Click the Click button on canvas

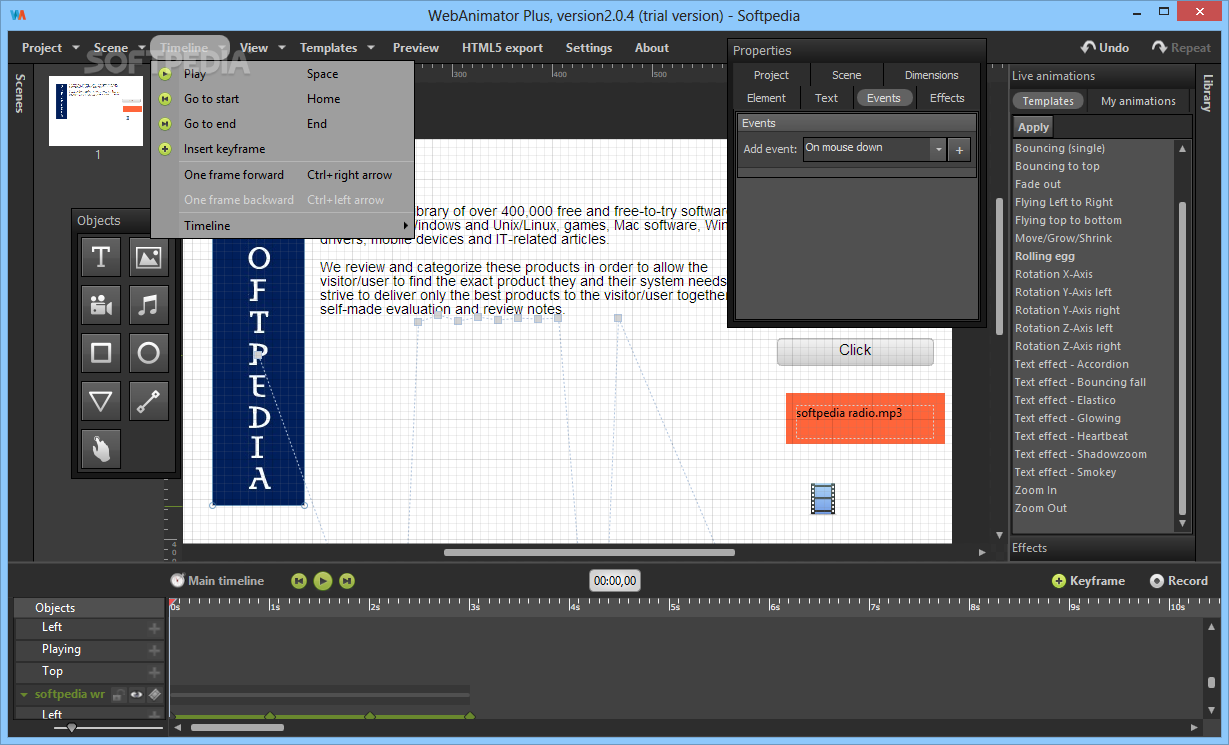tap(855, 351)
